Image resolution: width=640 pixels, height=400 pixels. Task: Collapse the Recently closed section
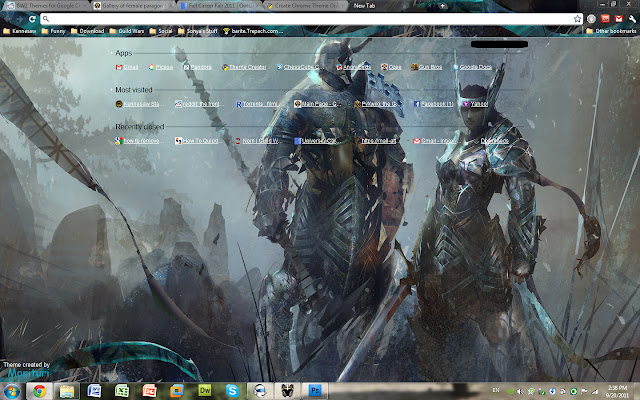(139, 127)
